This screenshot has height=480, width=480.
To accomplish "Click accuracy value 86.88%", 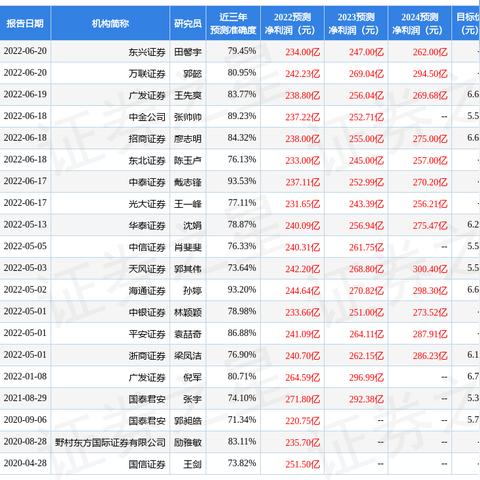I will 242,333.
